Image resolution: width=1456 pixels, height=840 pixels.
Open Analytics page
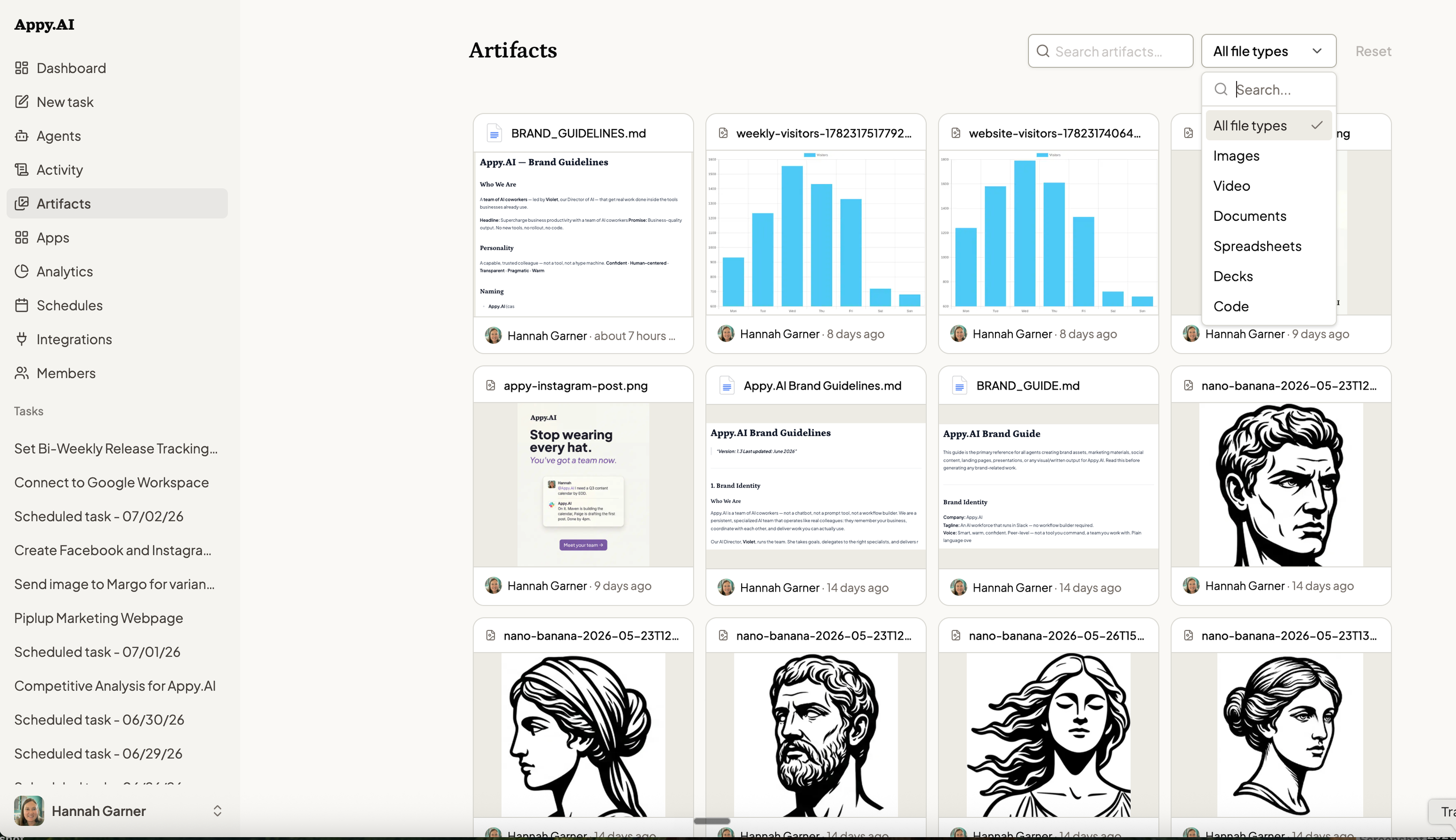[x=117, y=271]
